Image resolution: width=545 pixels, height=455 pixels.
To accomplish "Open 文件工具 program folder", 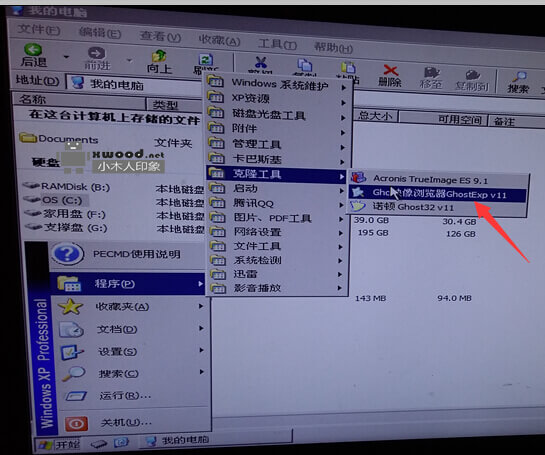I will [x=277, y=246].
